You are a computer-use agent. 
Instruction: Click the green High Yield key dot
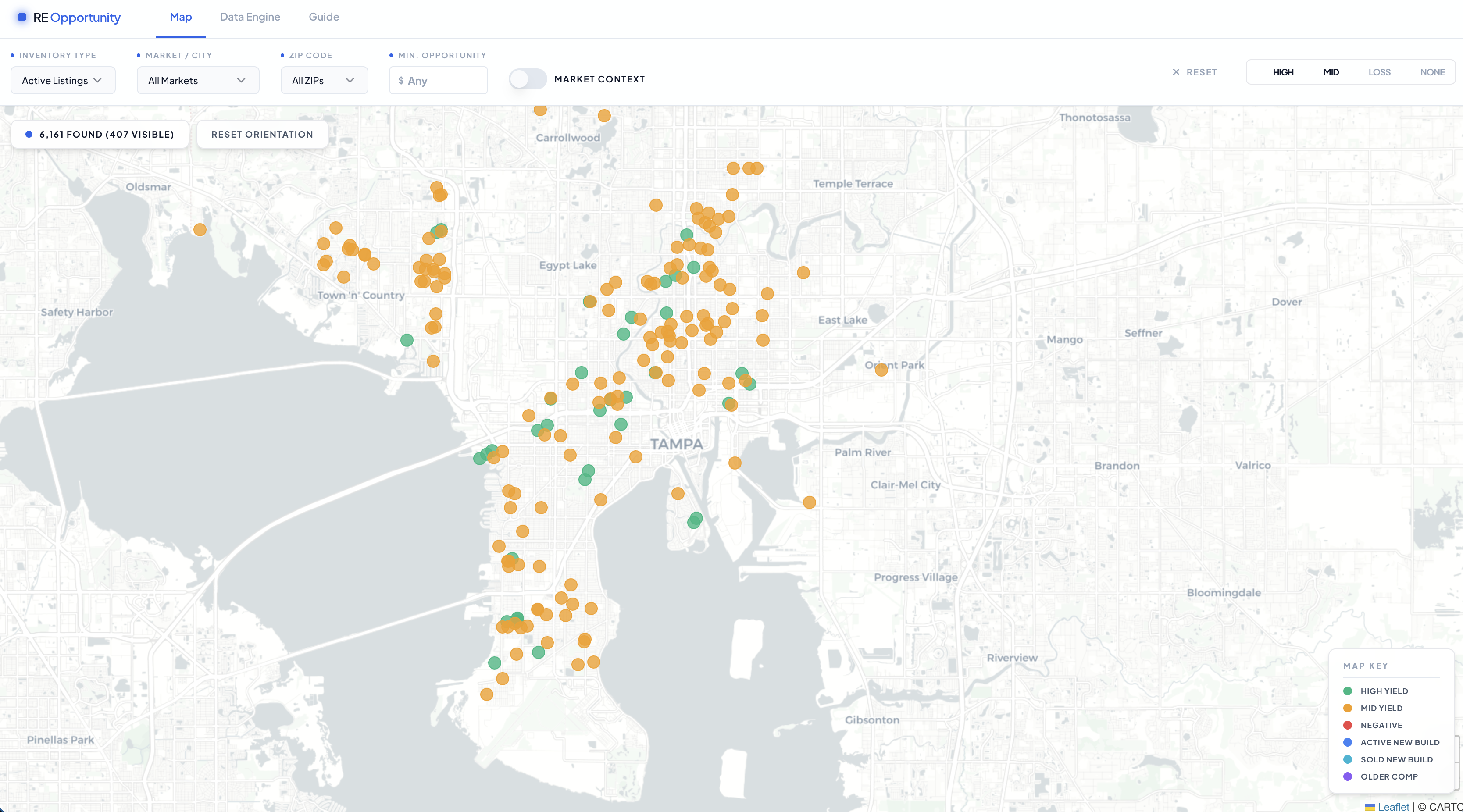tap(1347, 691)
